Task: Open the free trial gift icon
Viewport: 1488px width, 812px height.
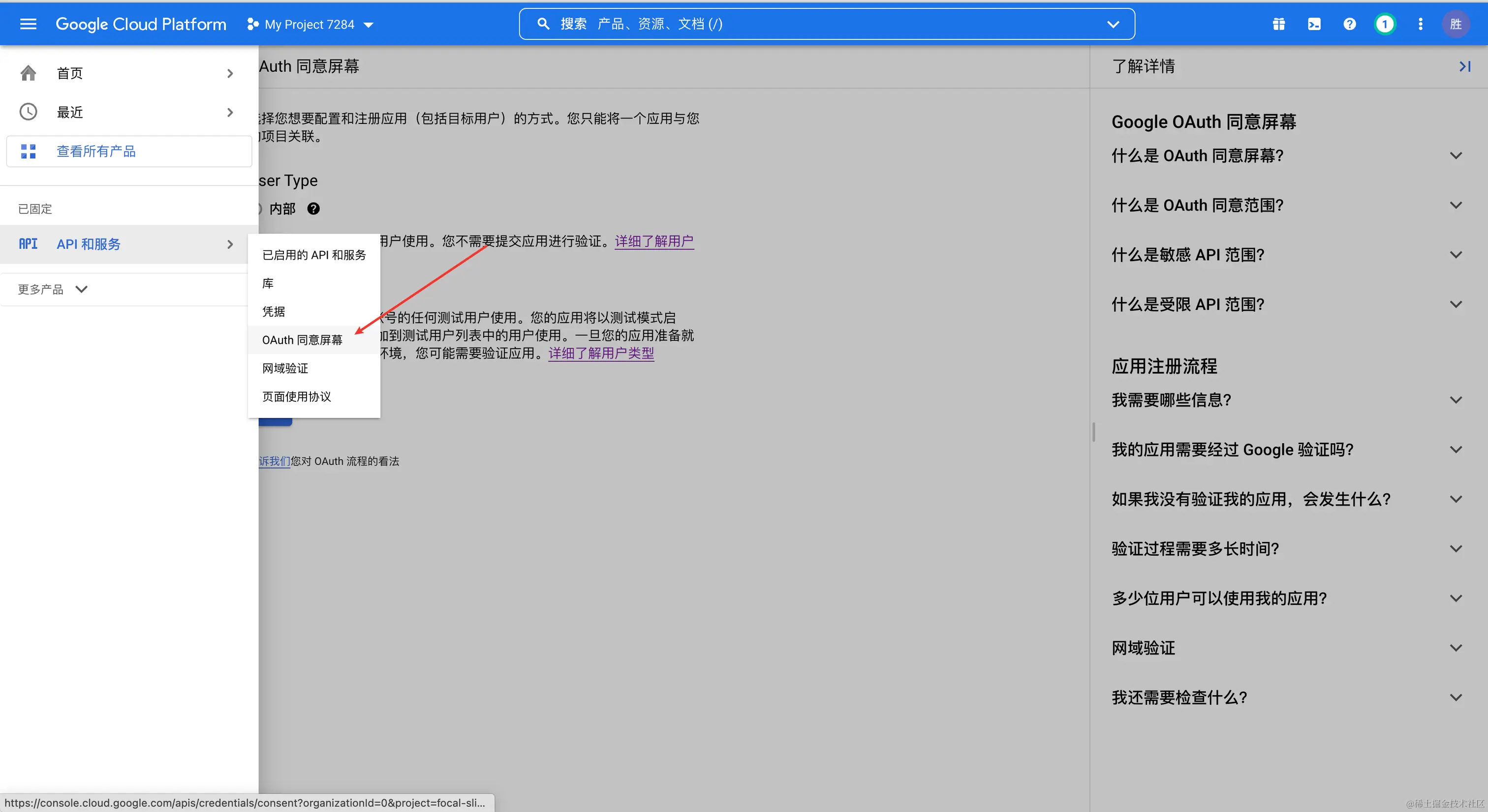Action: [x=1279, y=24]
